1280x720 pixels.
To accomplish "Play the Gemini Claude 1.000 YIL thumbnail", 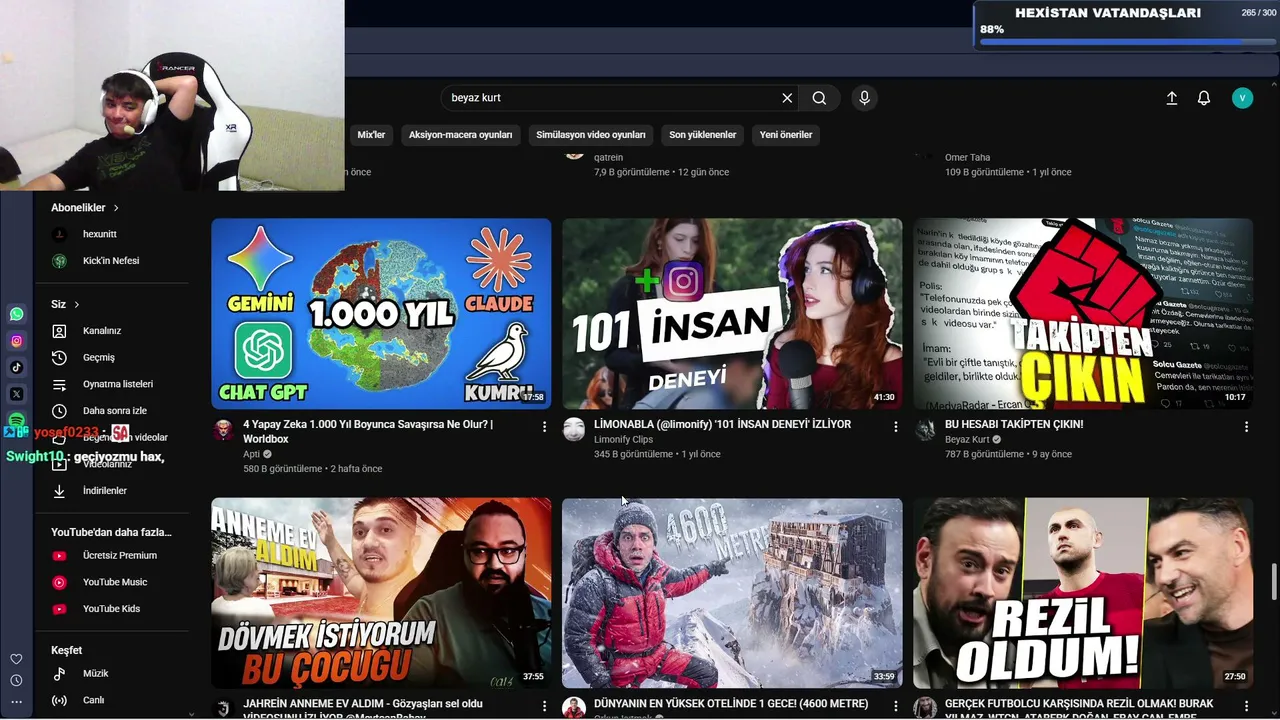I will point(381,314).
